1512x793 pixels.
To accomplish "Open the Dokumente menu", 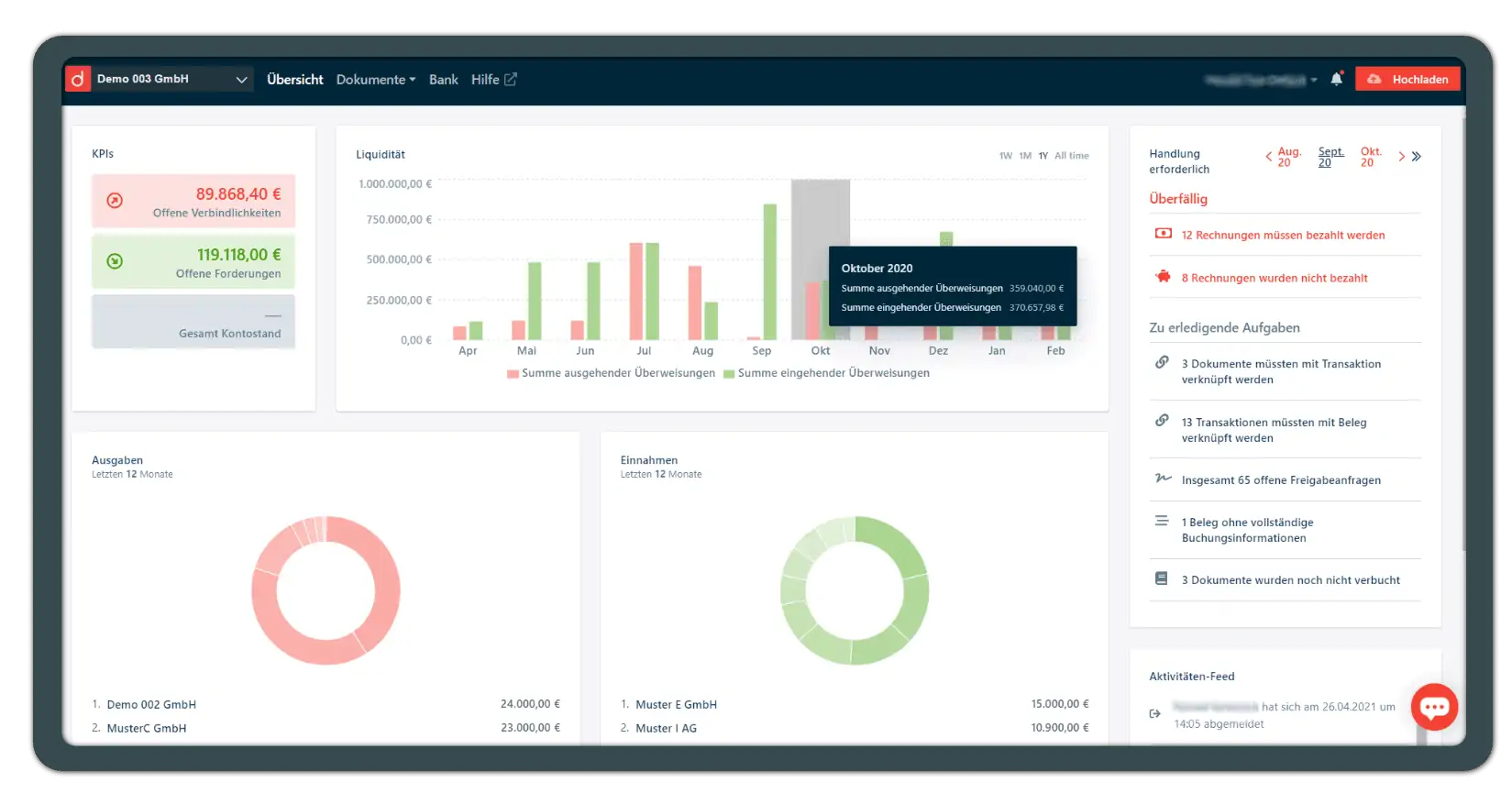I will (376, 80).
